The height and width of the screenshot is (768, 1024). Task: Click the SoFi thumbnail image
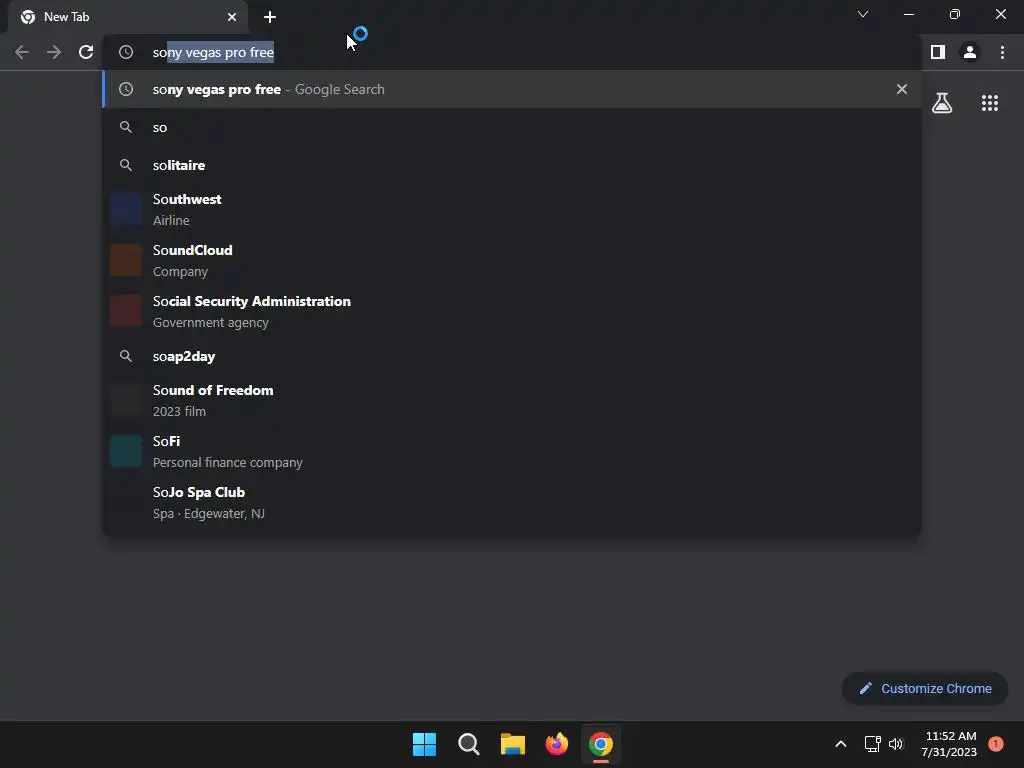pos(126,451)
